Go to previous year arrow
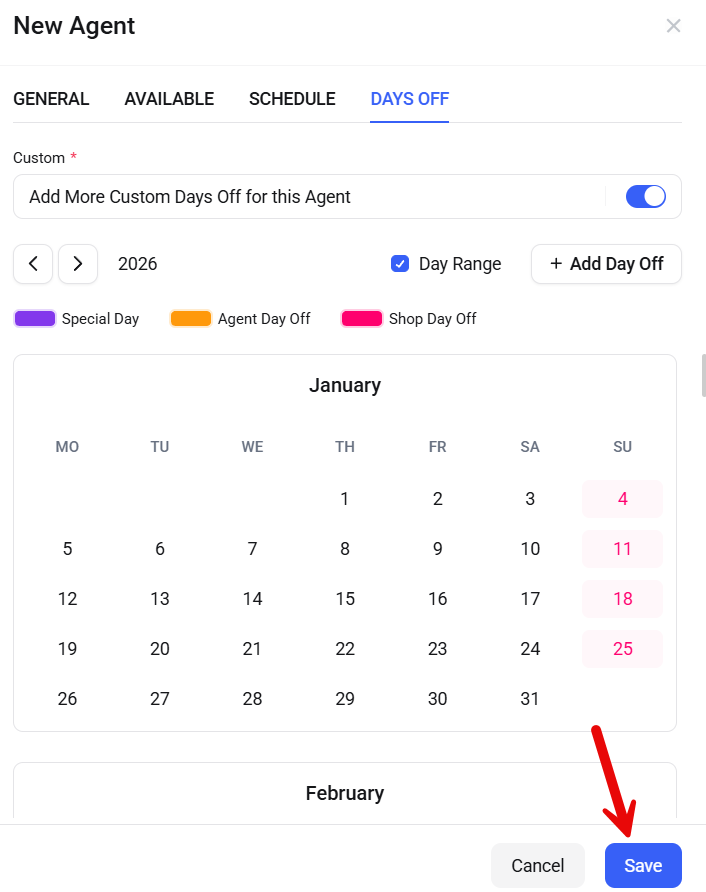Viewport: 706px width, 892px height. (x=33, y=264)
